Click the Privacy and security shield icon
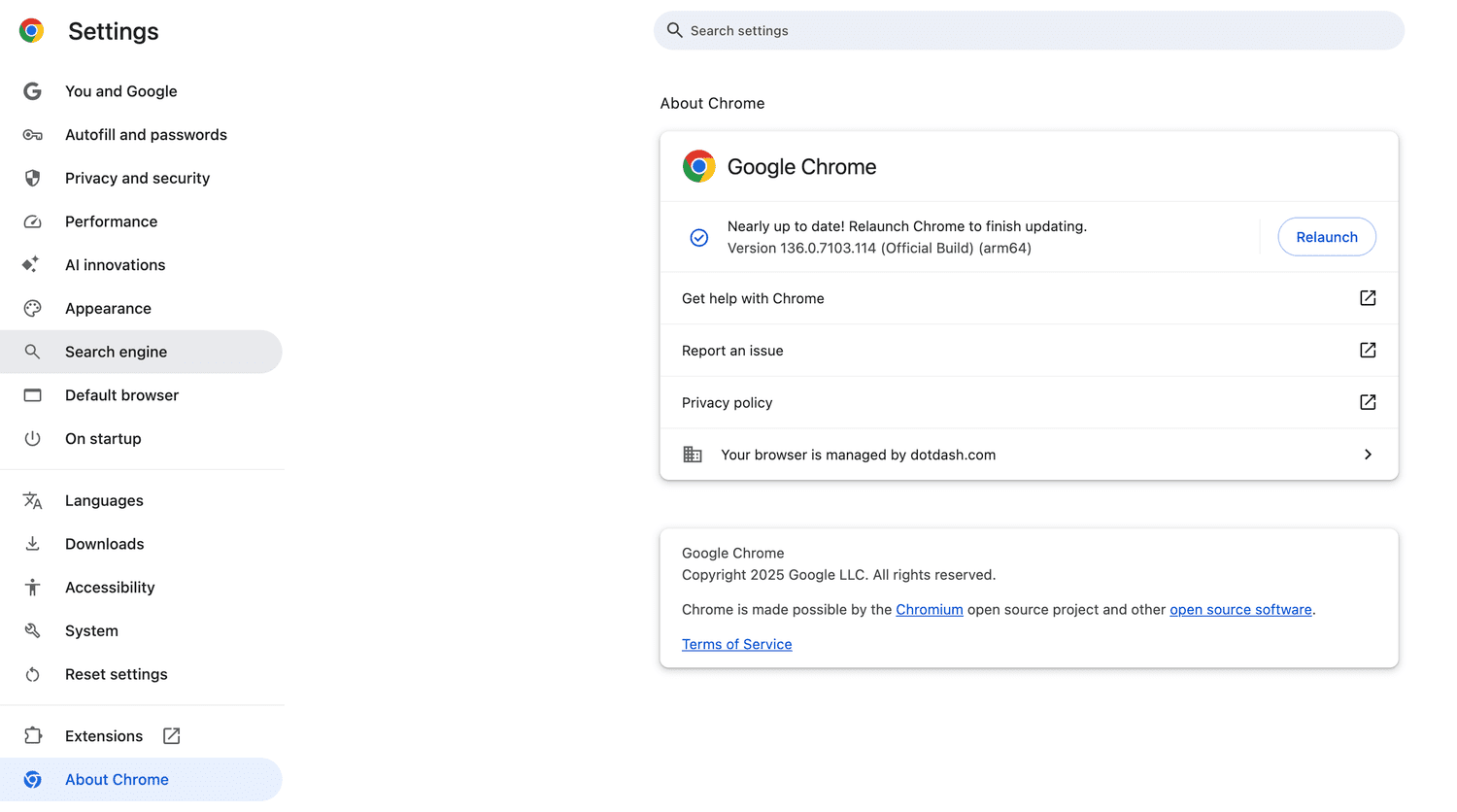 [32, 179]
